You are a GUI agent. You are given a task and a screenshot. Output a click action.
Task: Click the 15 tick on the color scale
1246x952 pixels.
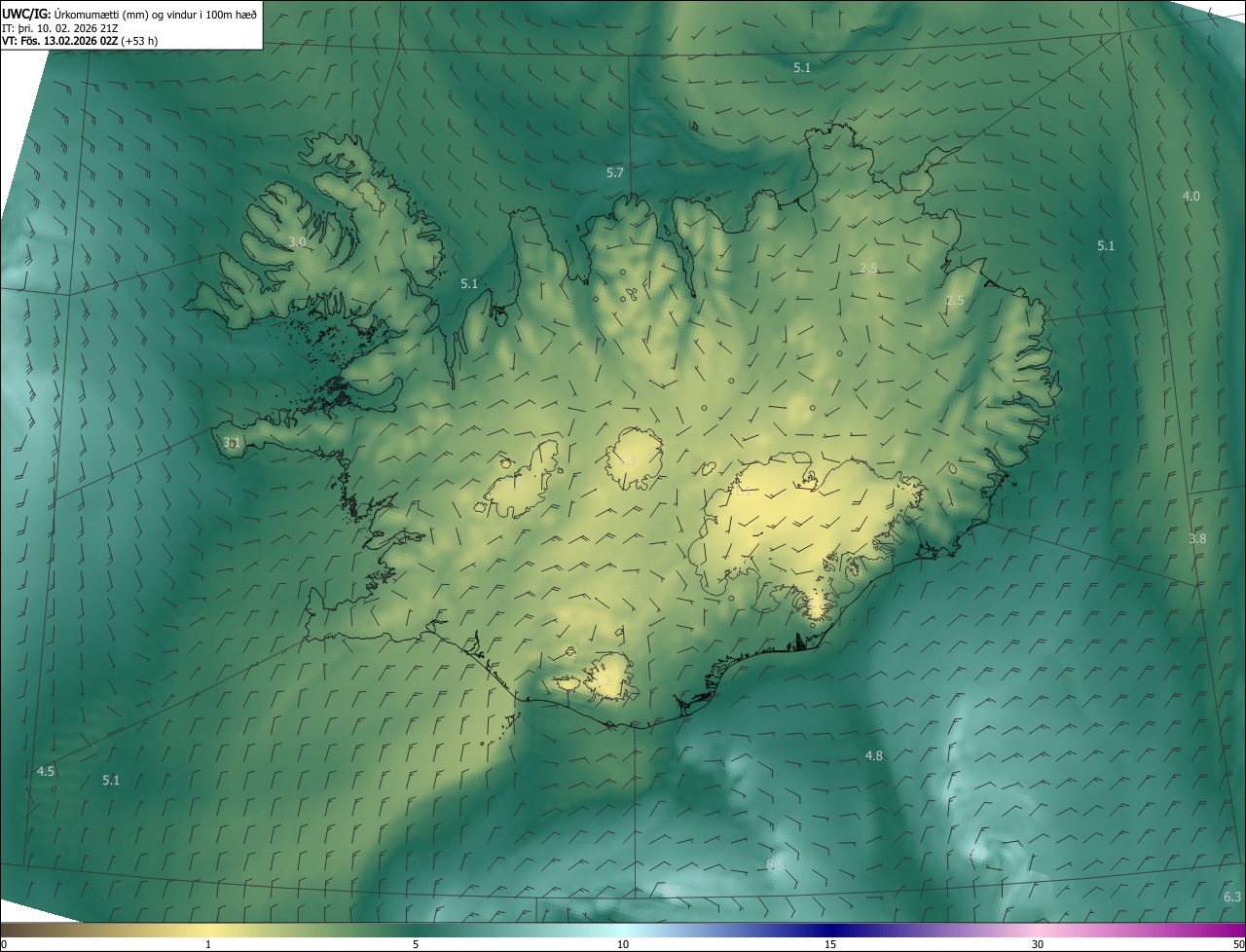[x=830, y=944]
